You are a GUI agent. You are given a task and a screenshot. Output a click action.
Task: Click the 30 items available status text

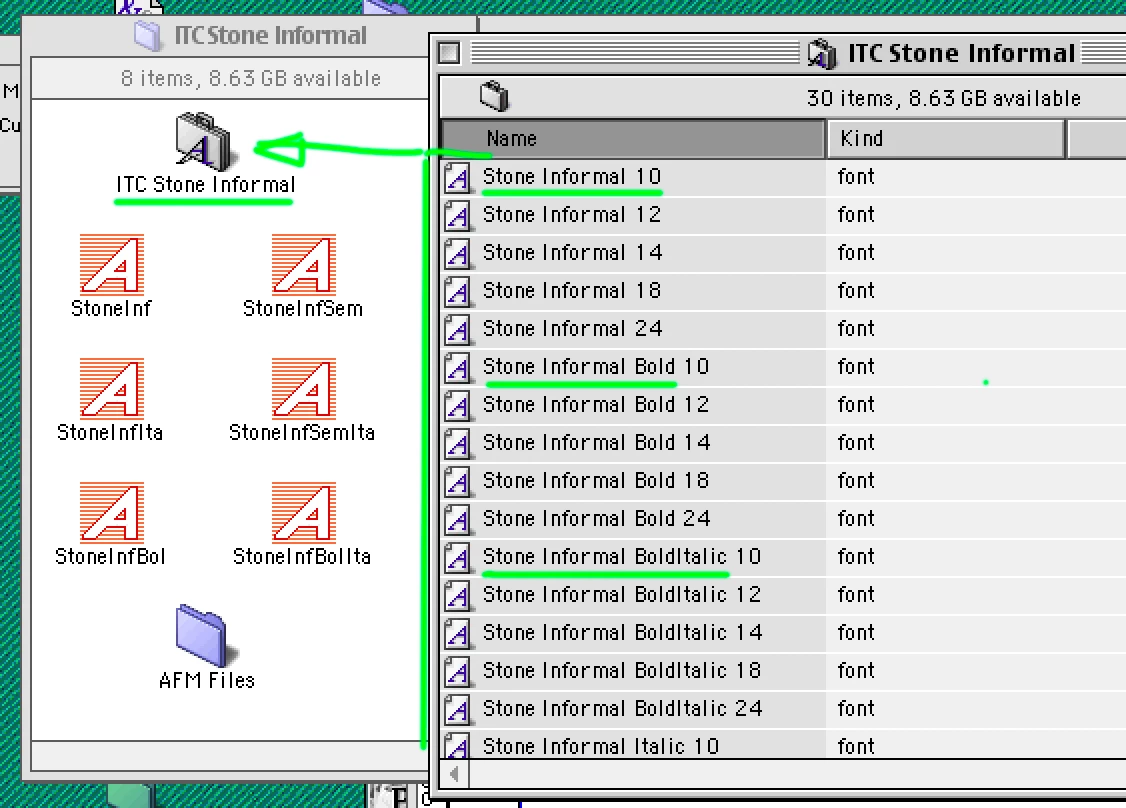[944, 98]
